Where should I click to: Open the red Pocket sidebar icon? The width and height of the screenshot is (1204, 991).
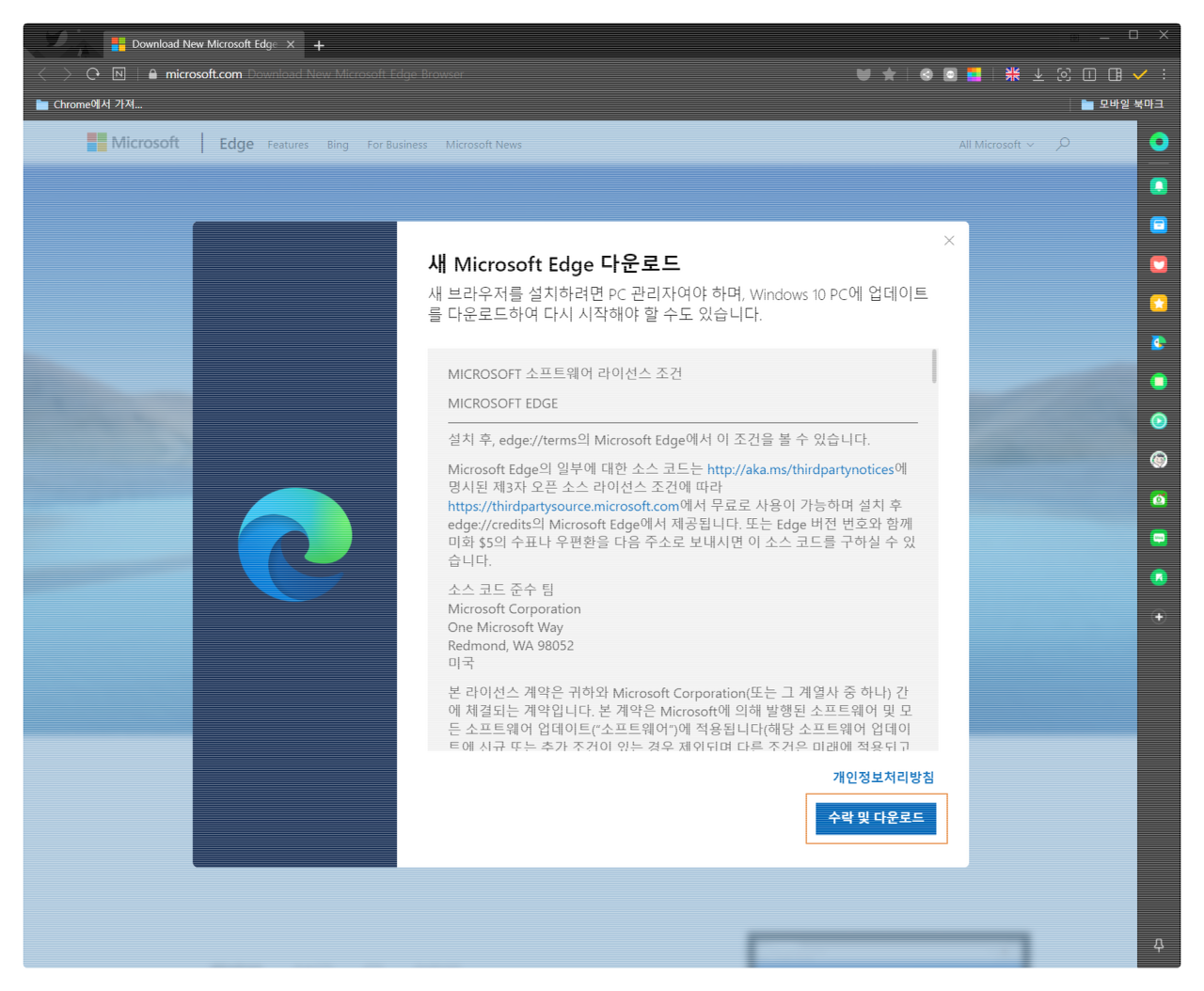tap(1159, 264)
